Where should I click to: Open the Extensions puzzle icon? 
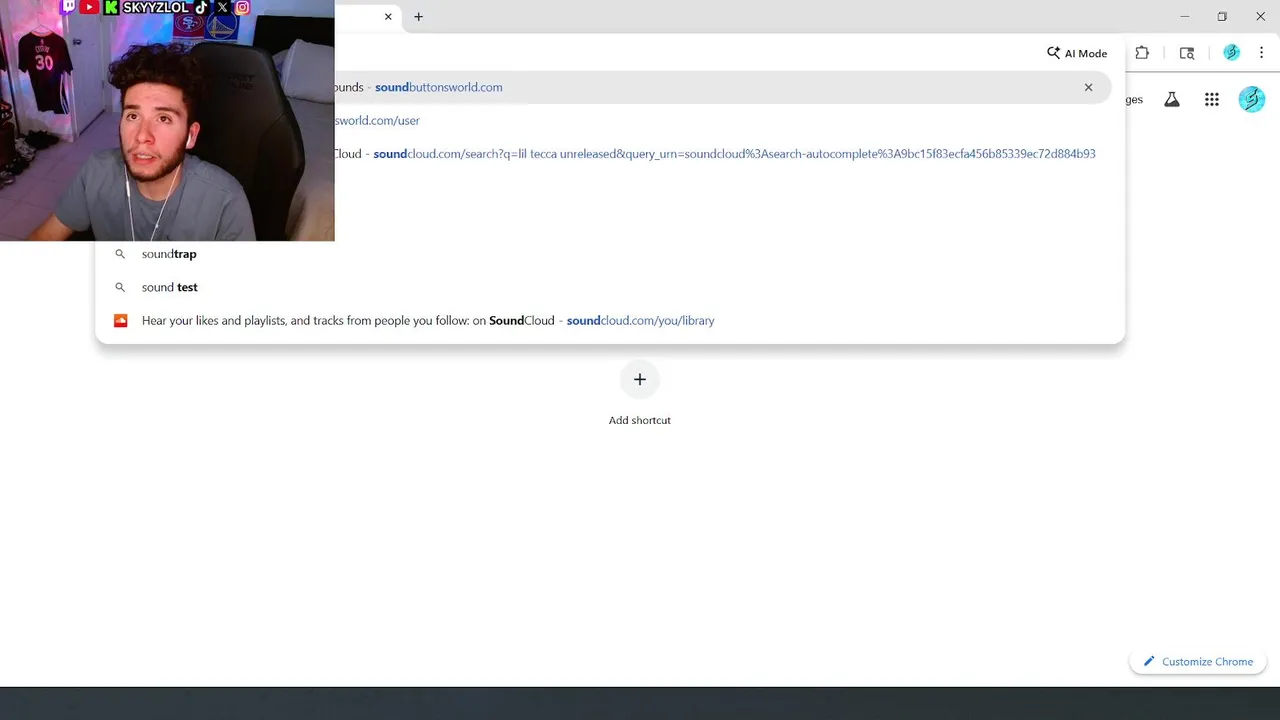click(1142, 53)
